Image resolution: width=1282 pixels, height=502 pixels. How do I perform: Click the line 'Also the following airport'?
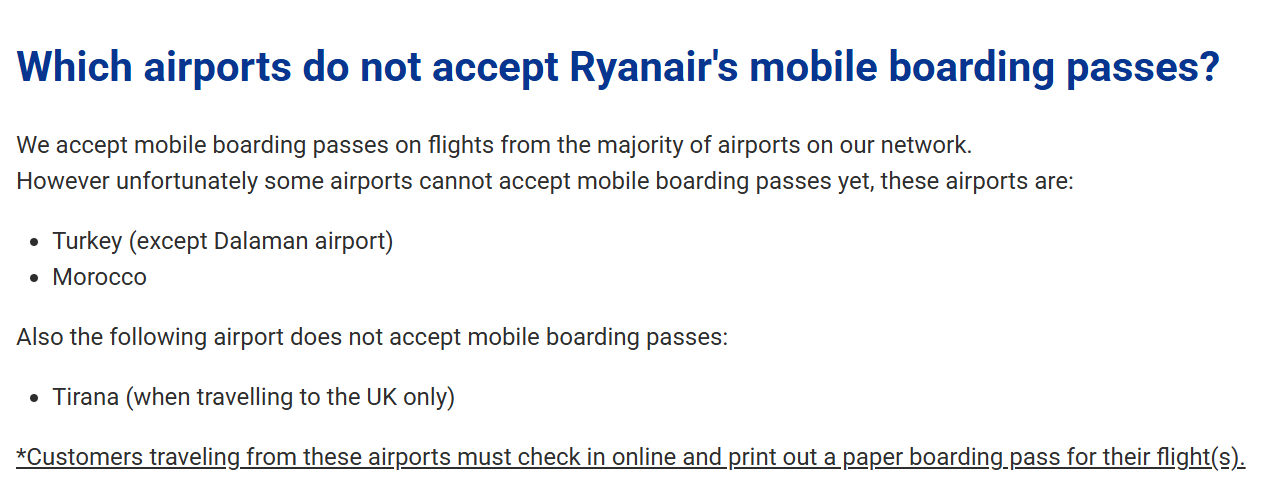point(372,337)
